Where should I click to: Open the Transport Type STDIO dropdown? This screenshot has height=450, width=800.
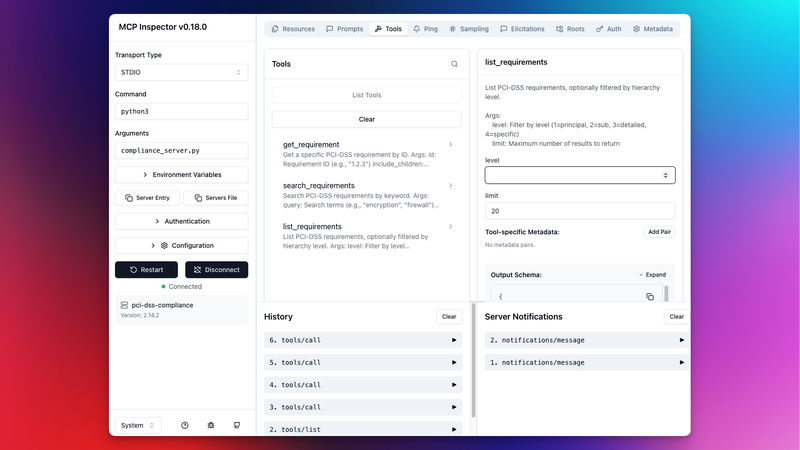click(x=181, y=72)
